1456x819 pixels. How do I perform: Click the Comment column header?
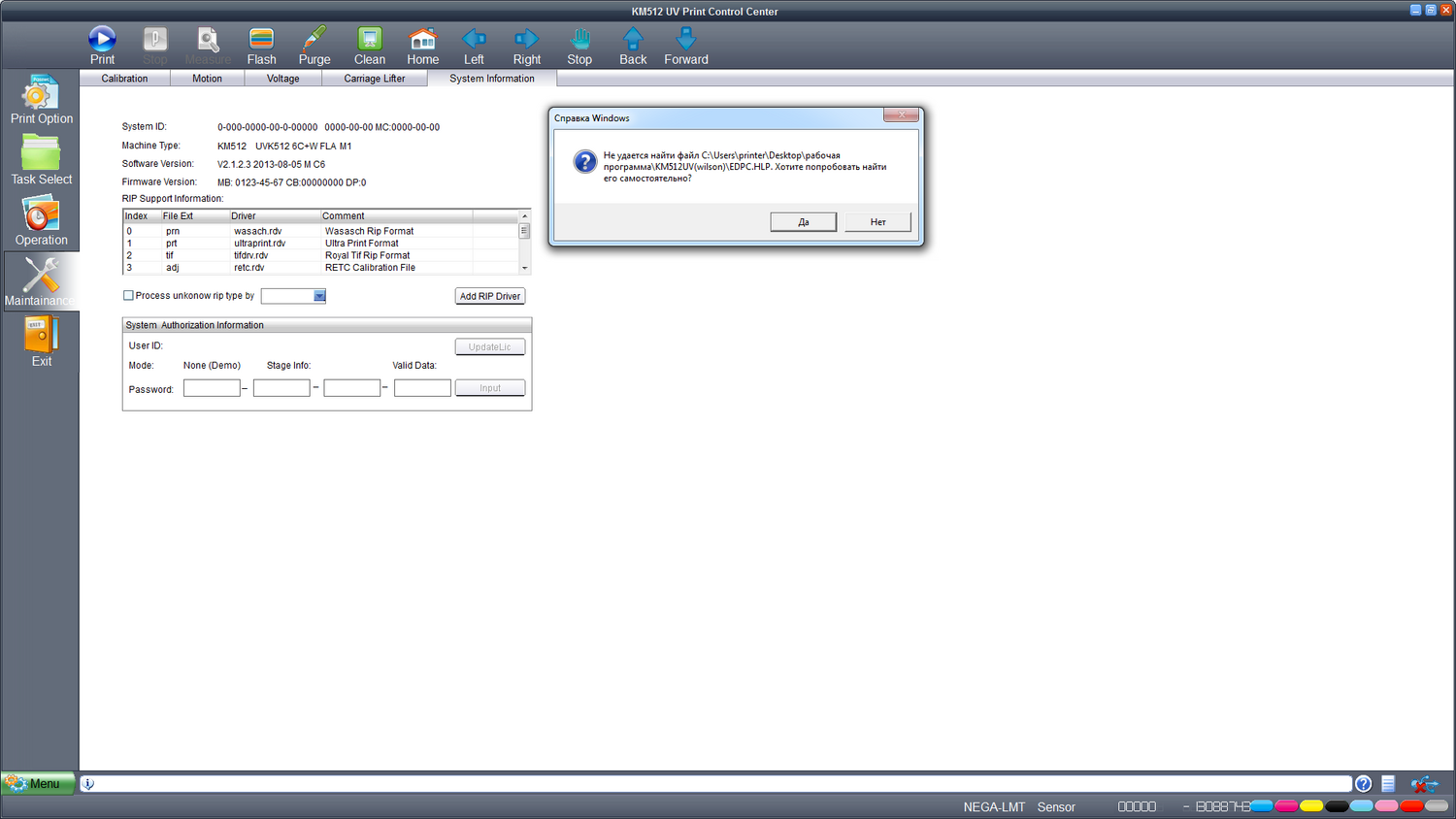pyautogui.click(x=396, y=216)
